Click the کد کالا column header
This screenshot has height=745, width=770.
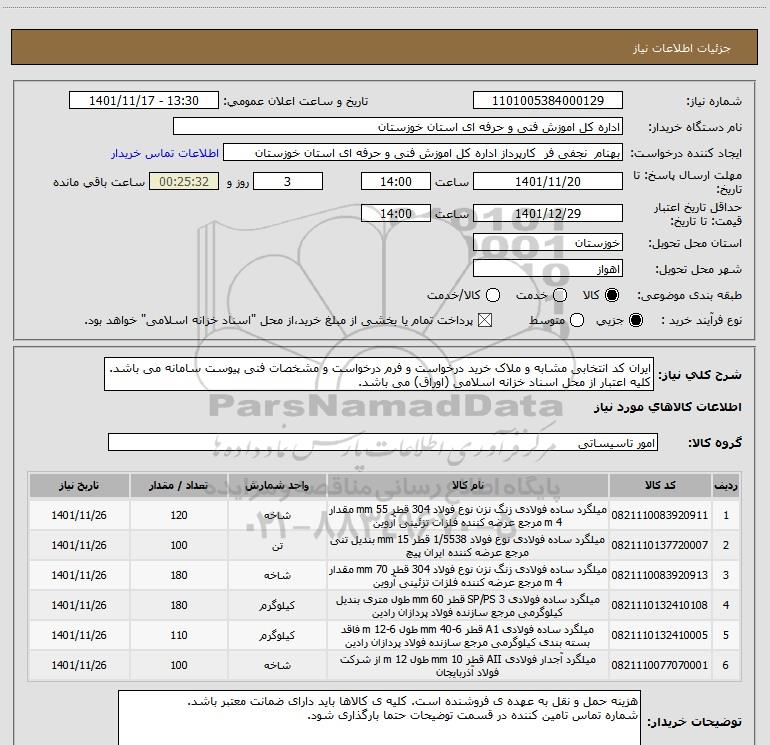point(660,486)
